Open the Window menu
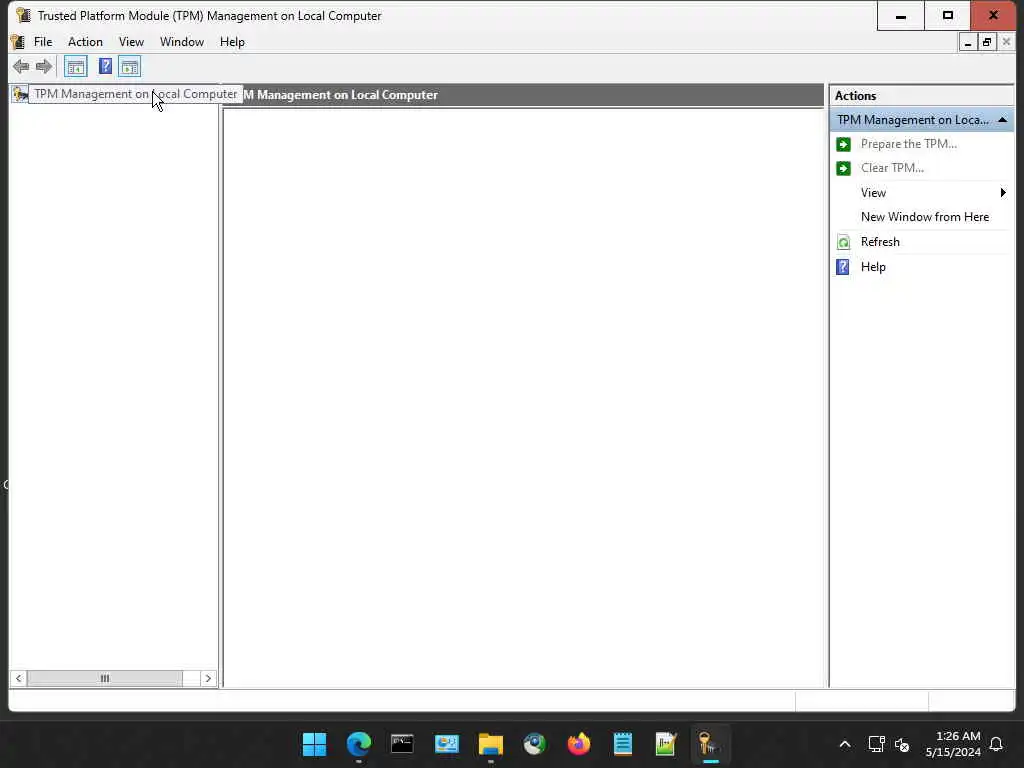Viewport: 1024px width, 768px height. click(182, 42)
